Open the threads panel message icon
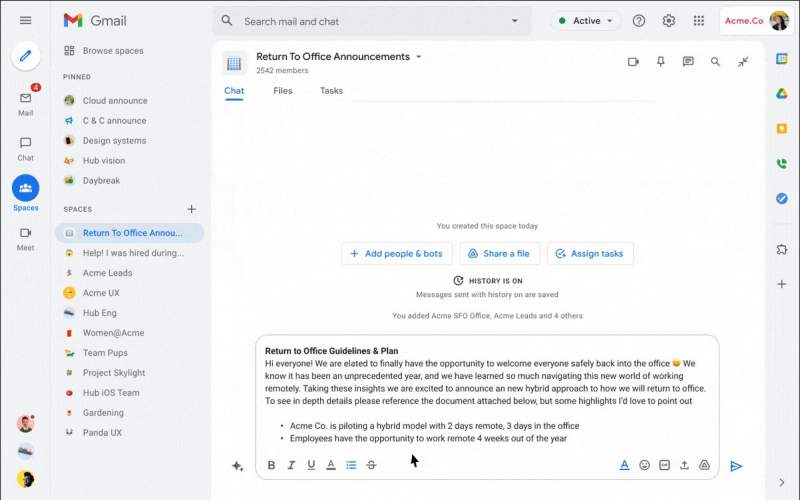 (x=688, y=62)
